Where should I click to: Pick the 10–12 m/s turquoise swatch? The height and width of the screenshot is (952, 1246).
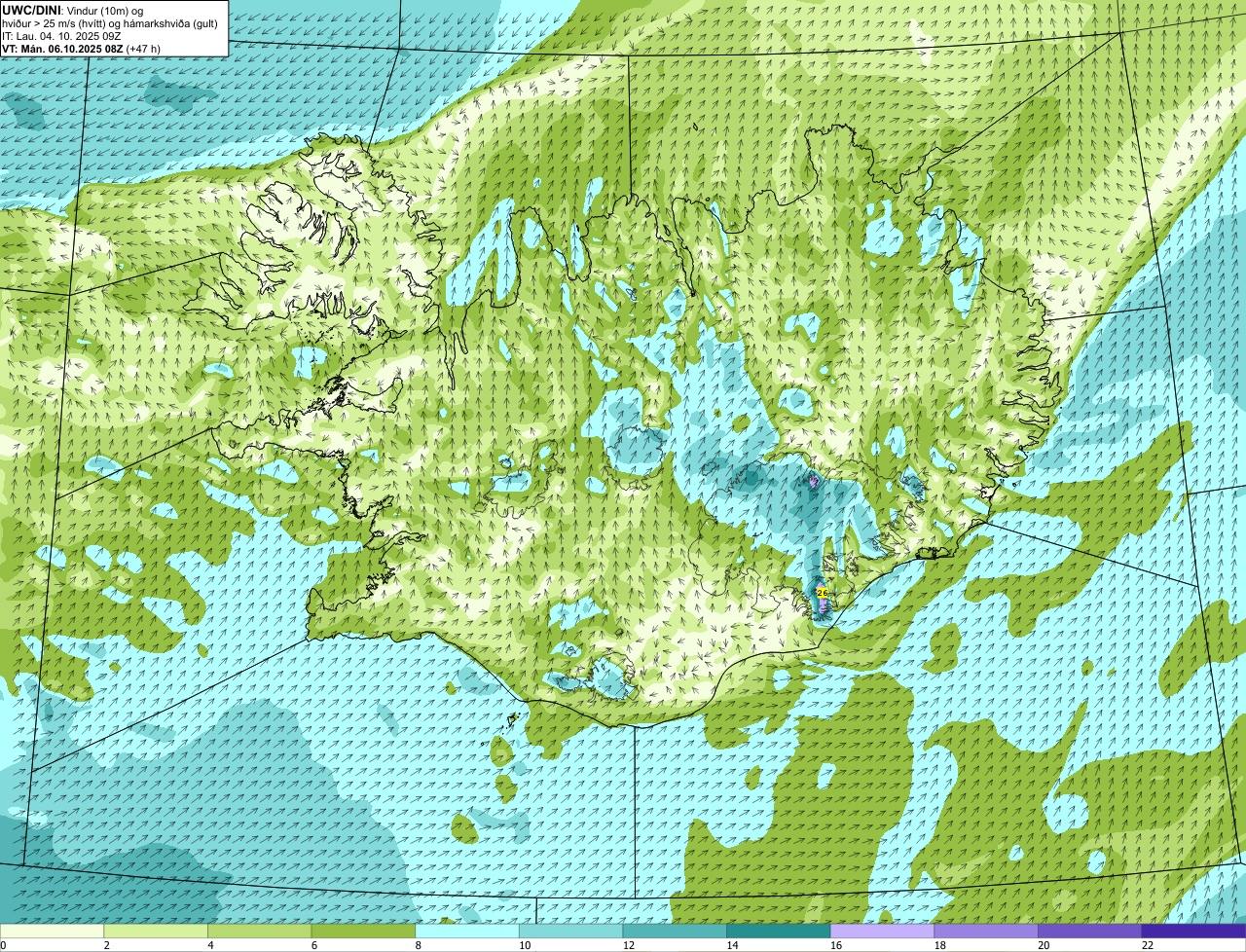point(571,931)
